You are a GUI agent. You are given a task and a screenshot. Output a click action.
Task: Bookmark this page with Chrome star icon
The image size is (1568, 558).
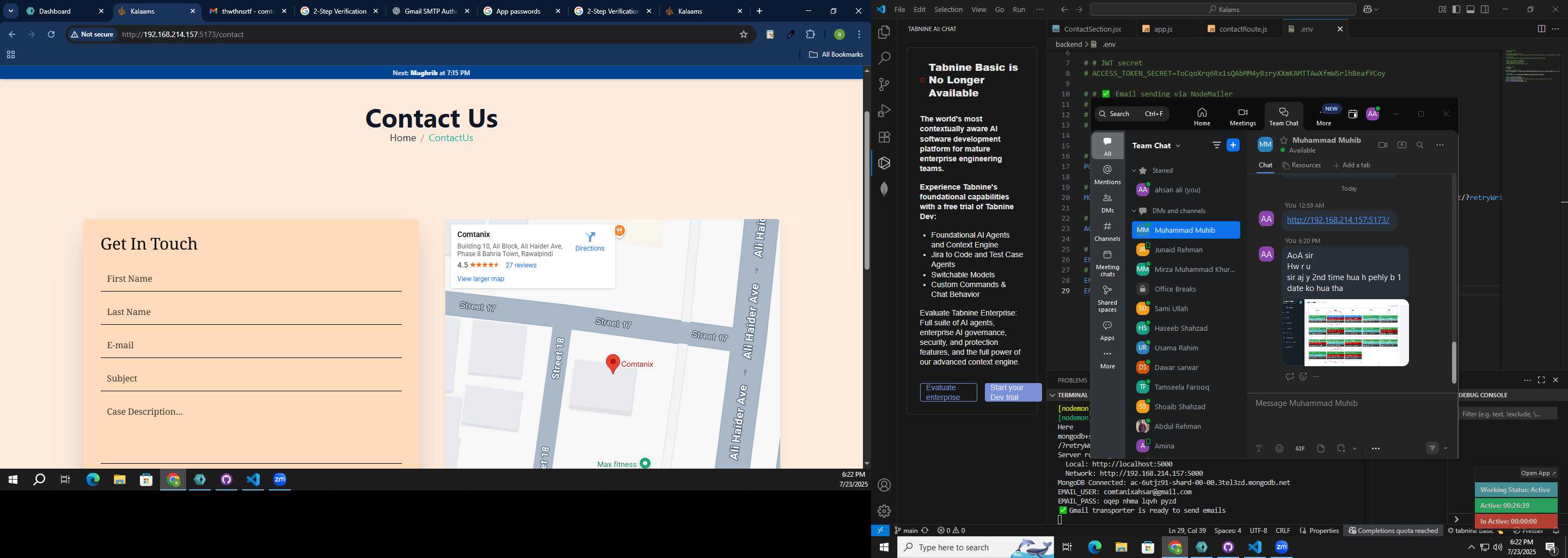pyautogui.click(x=743, y=35)
